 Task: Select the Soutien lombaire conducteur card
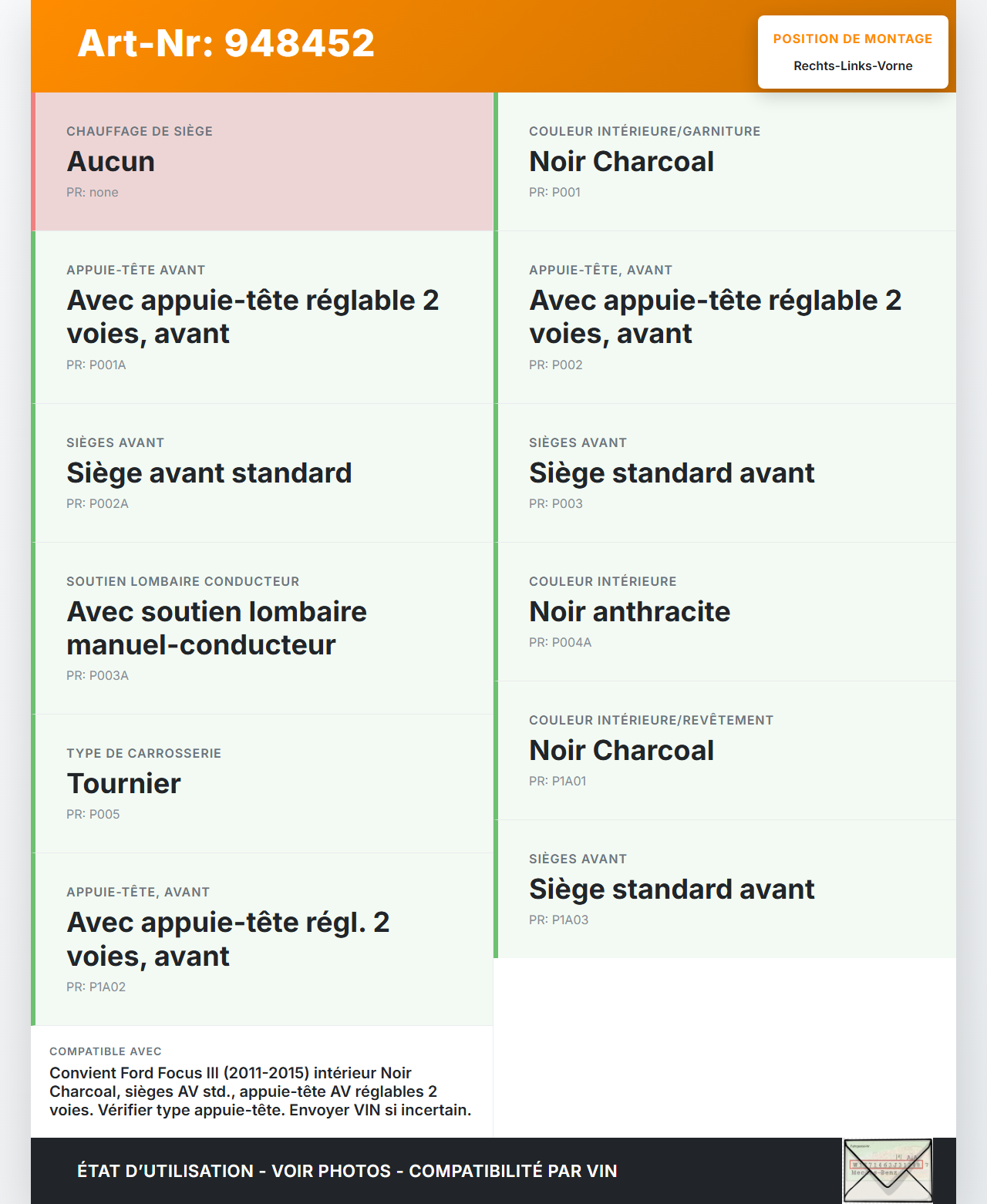point(263,627)
